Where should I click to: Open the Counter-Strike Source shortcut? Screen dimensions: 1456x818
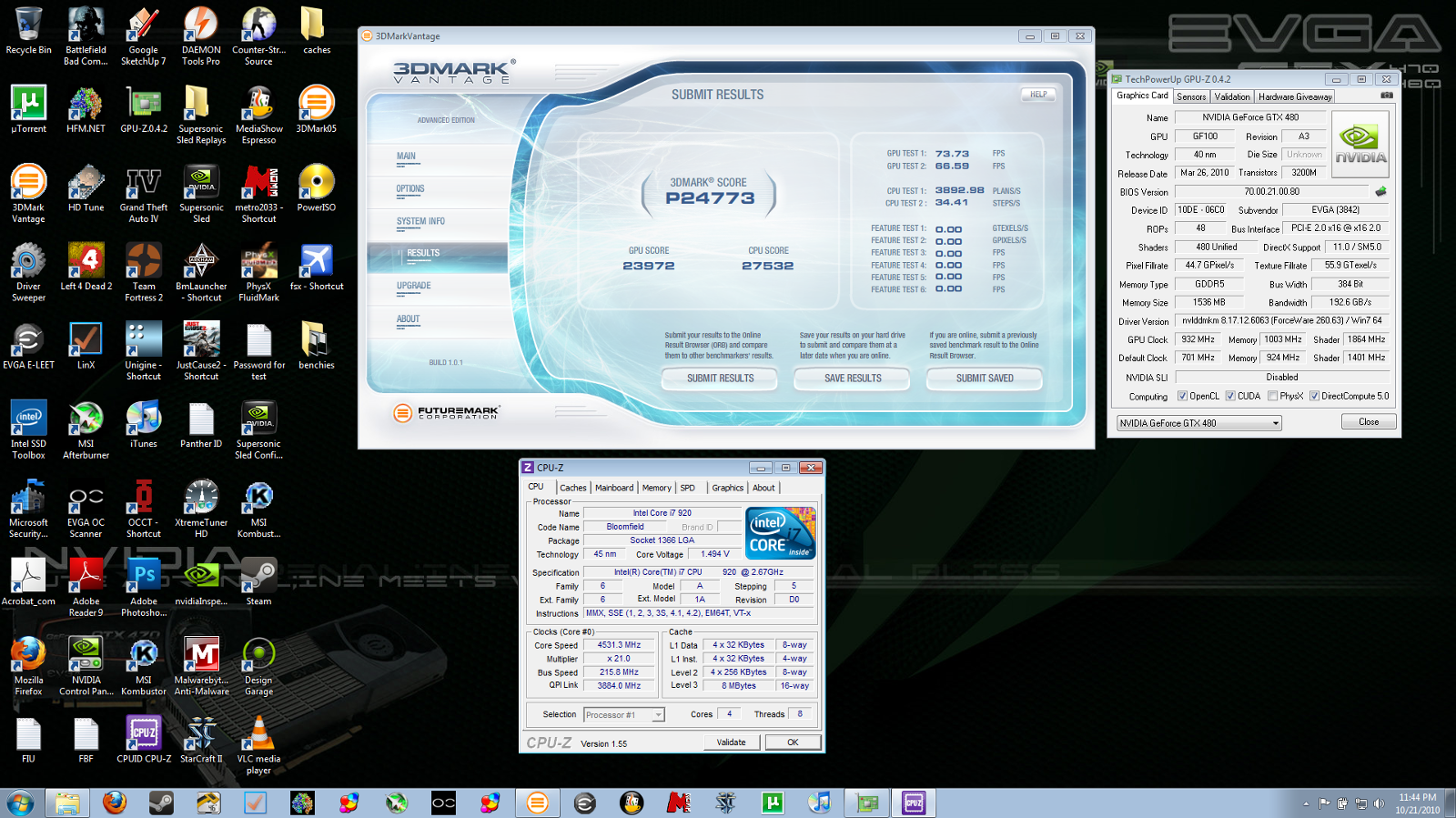pos(258,36)
